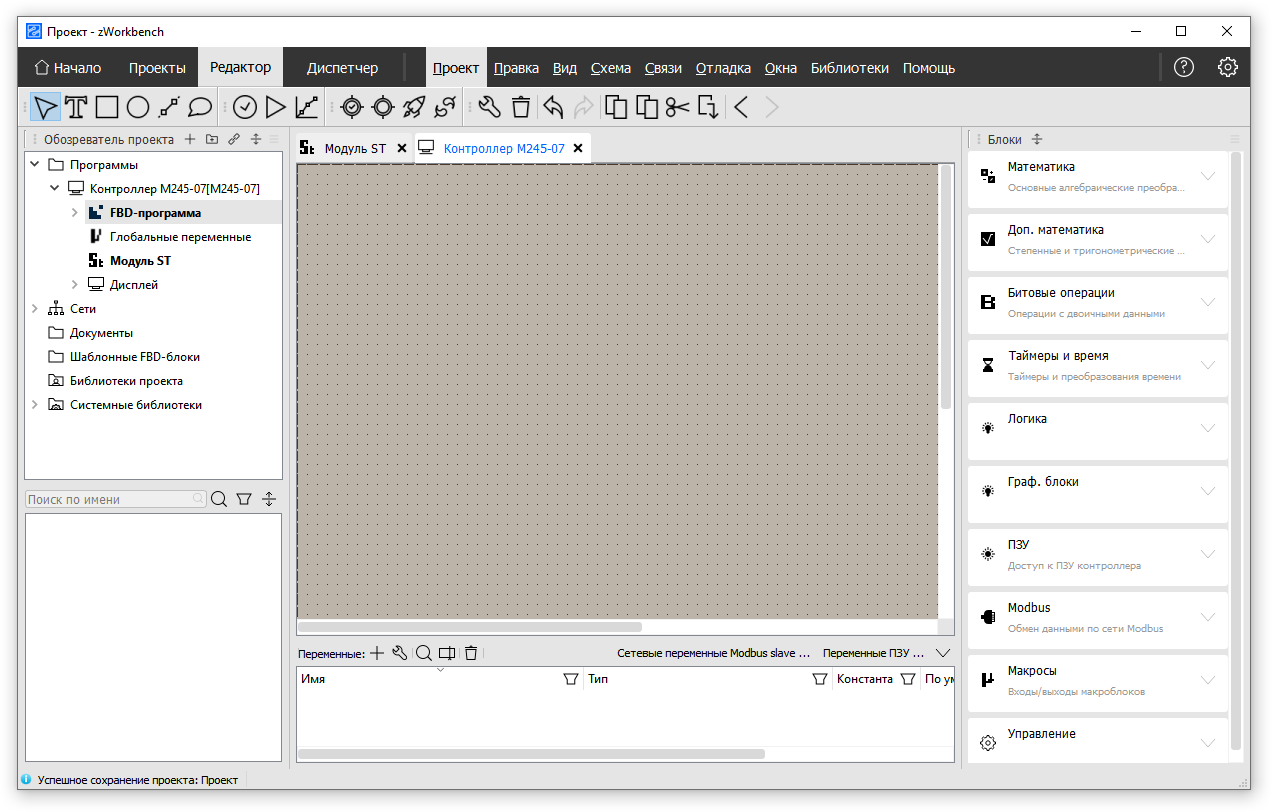Click the chart graph icon in the toolbar
The width and height of the screenshot is (1272, 812).
[x=307, y=107]
